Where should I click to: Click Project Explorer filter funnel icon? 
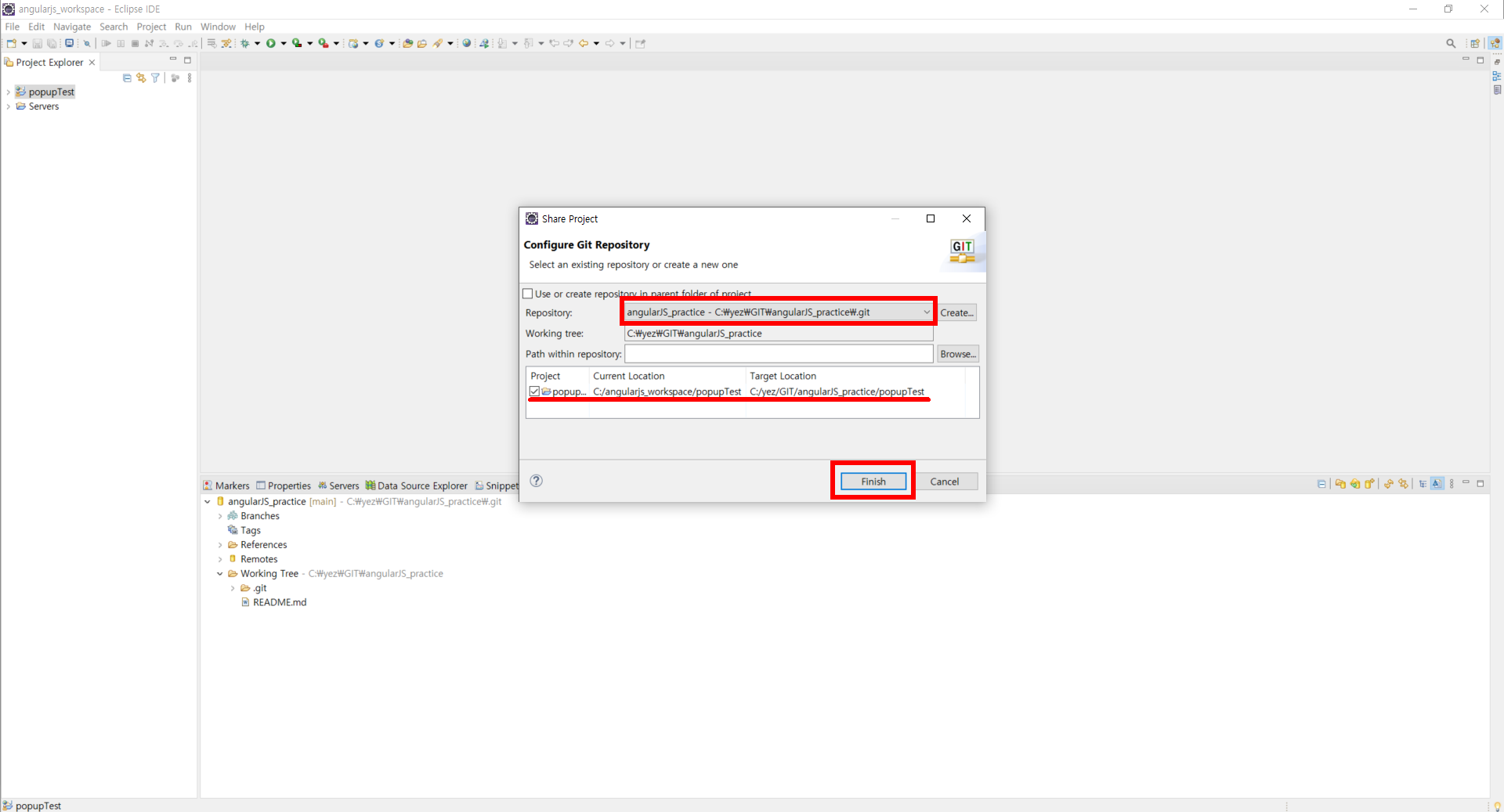(155, 78)
